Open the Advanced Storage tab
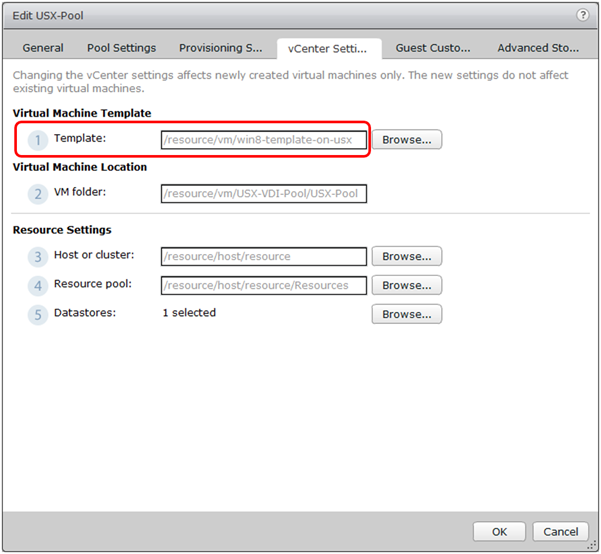601x554 pixels. click(x=537, y=48)
